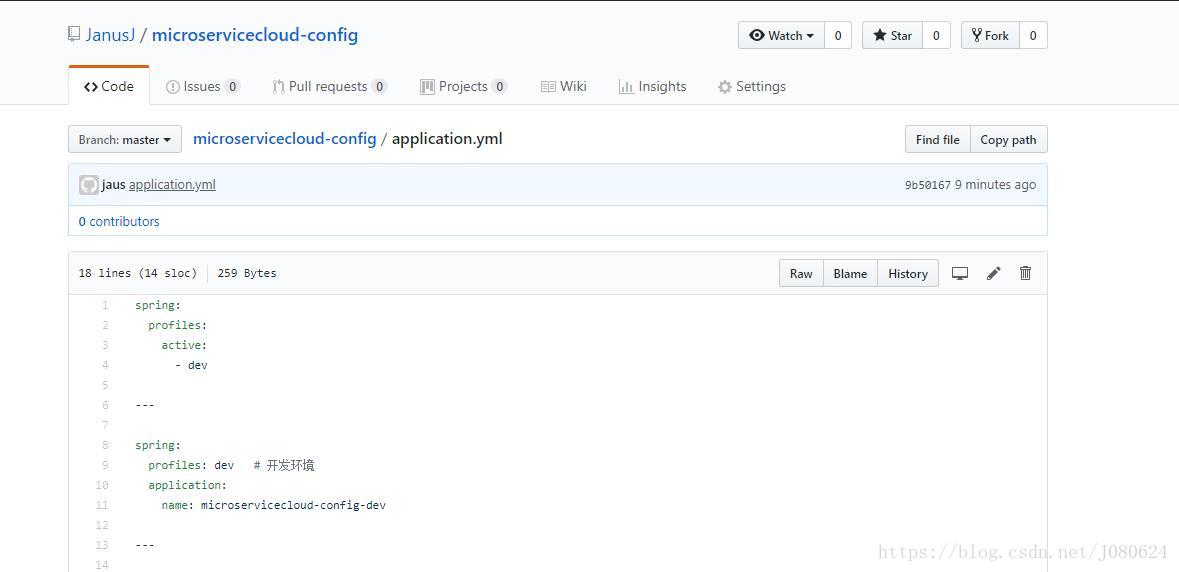Image resolution: width=1179 pixels, height=572 pixels.
Task: View the Raw file
Action: tap(801, 274)
